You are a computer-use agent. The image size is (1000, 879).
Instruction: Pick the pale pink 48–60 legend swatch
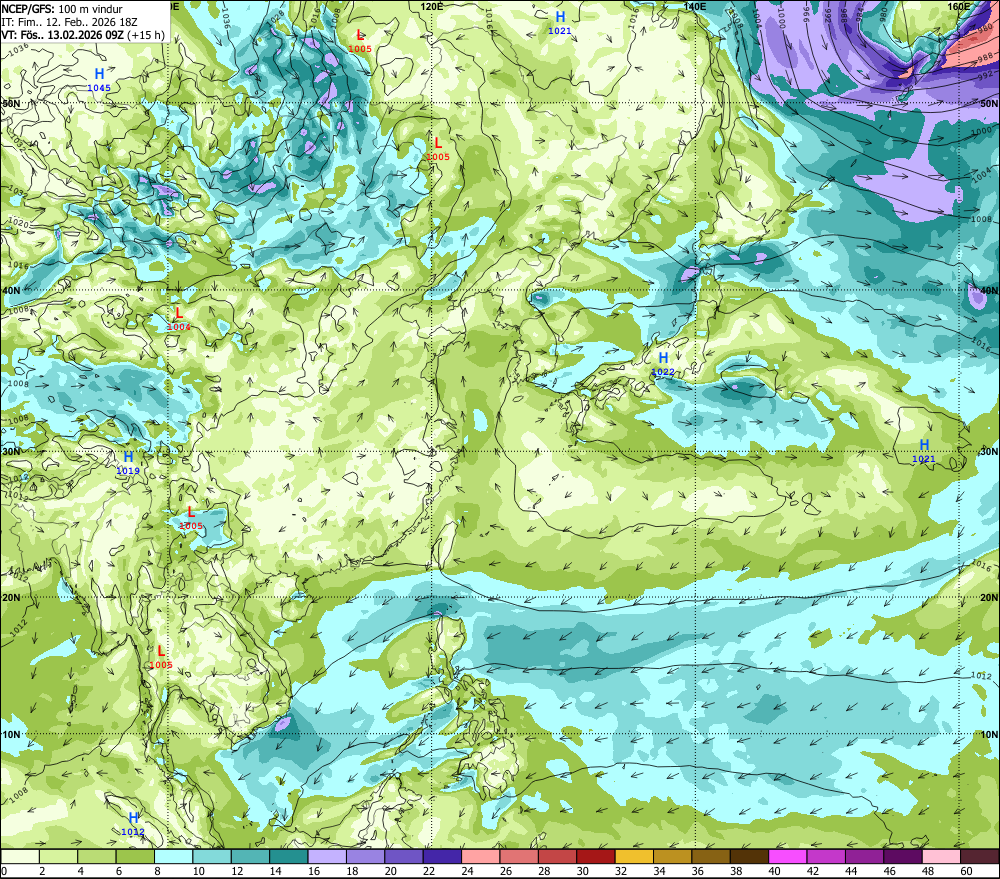941,856
